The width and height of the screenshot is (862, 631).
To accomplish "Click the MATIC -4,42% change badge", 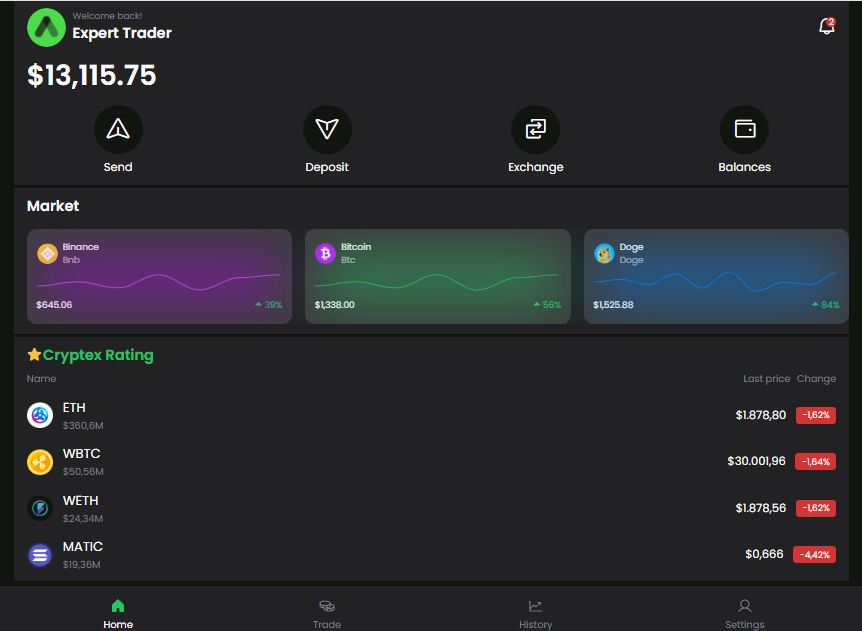I will 814,555.
